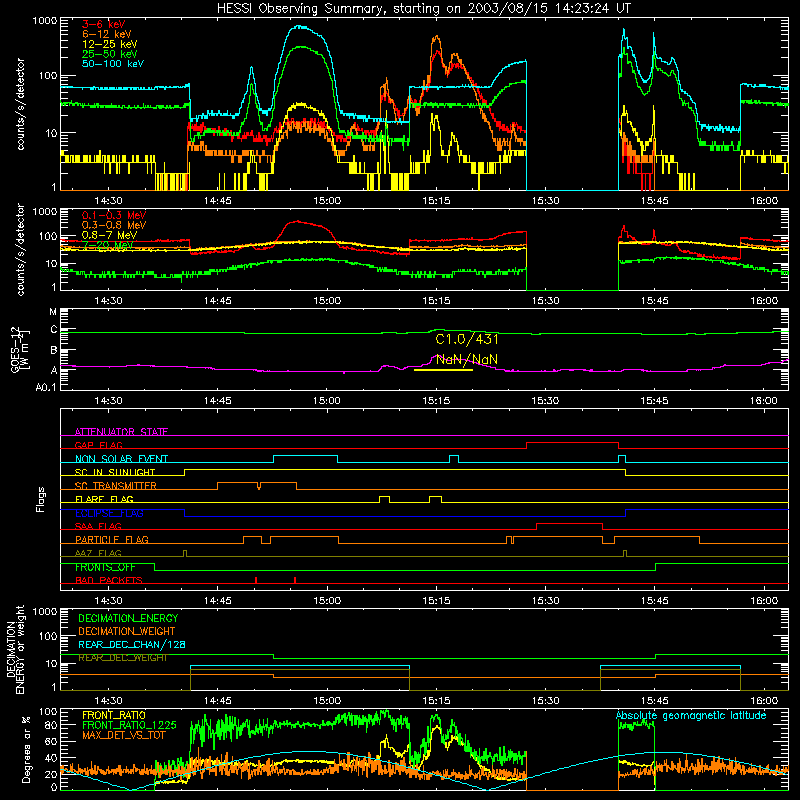
Task: Click 14:45 tick label under Flags panel
Action: [x=218, y=601]
